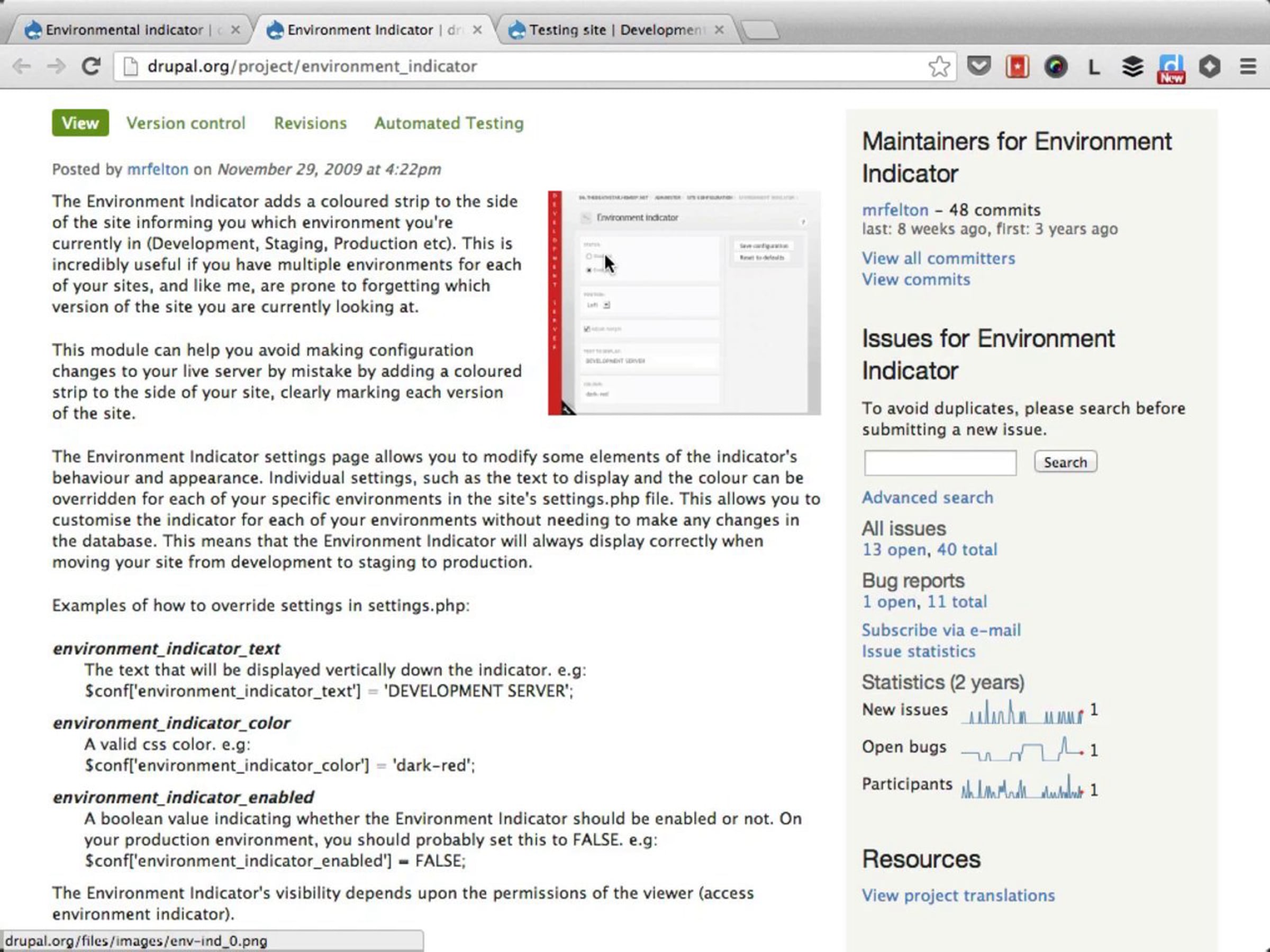This screenshot has height=952, width=1270.
Task: Open a new browser tab
Action: (x=760, y=31)
